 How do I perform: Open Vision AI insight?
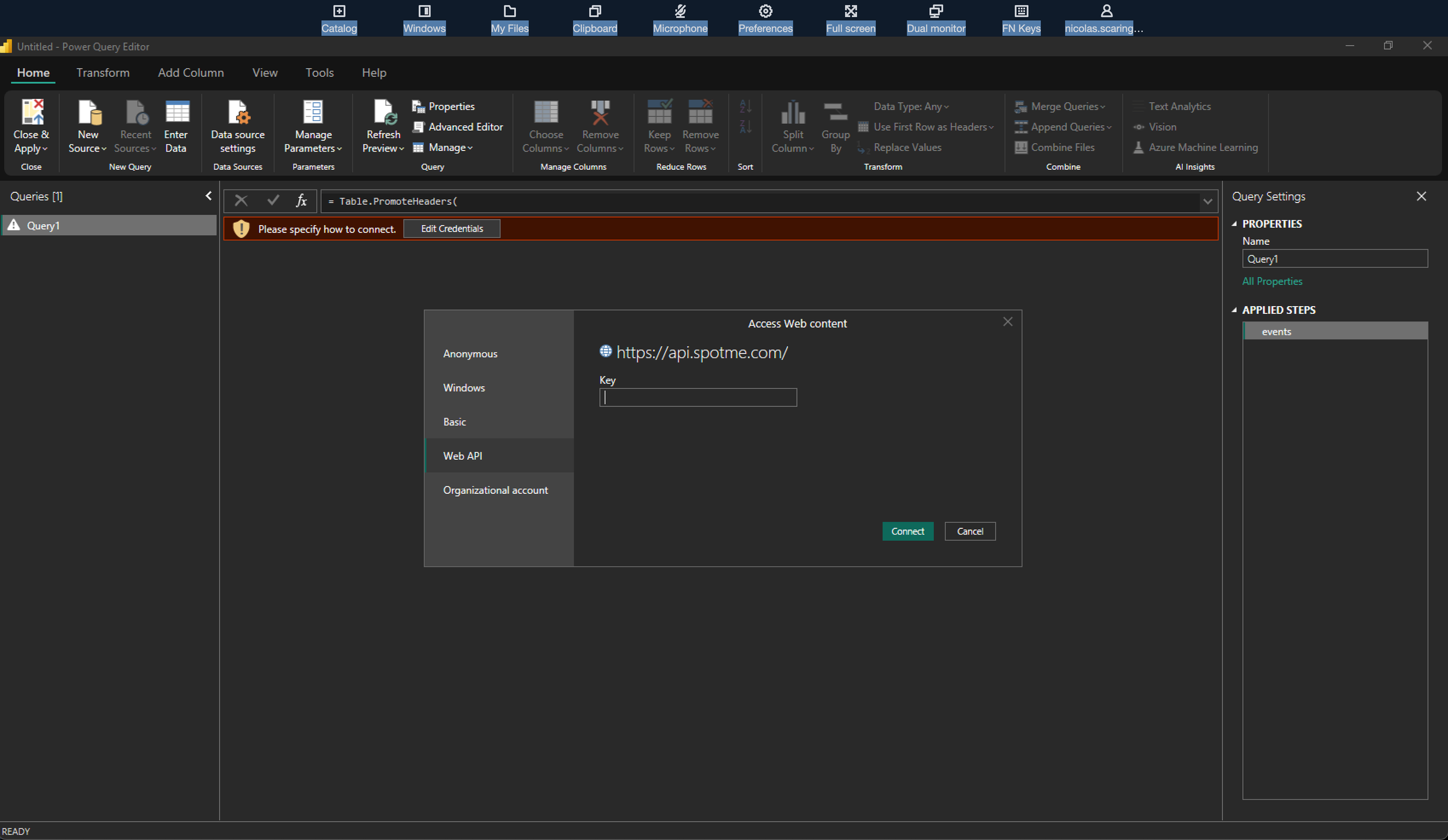coord(1154,127)
